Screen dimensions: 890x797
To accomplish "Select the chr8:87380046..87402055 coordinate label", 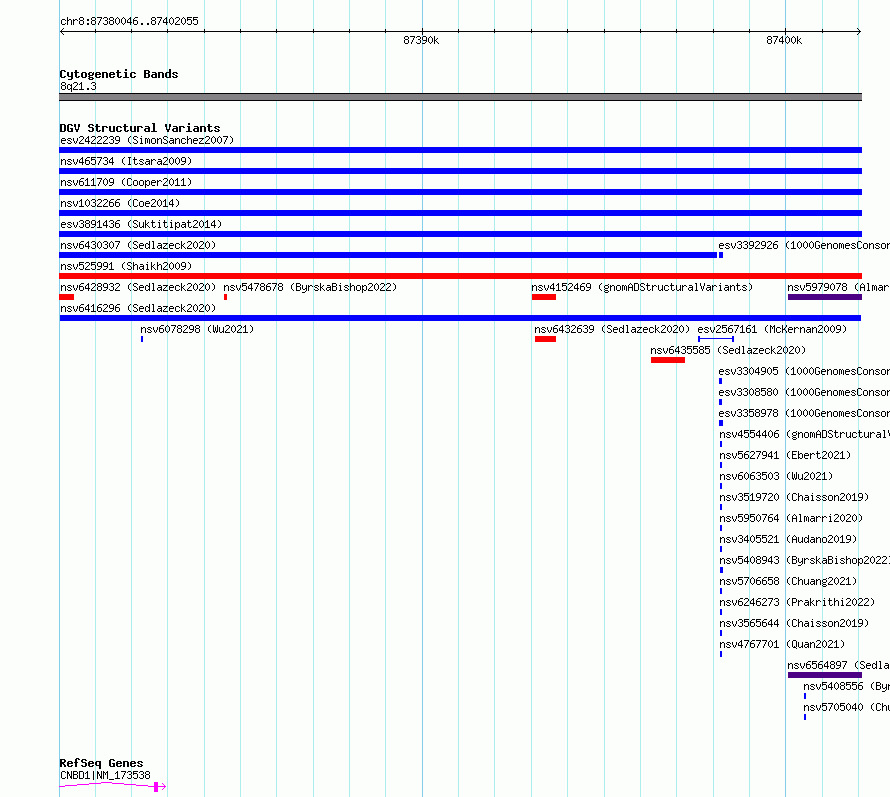I will (x=129, y=22).
